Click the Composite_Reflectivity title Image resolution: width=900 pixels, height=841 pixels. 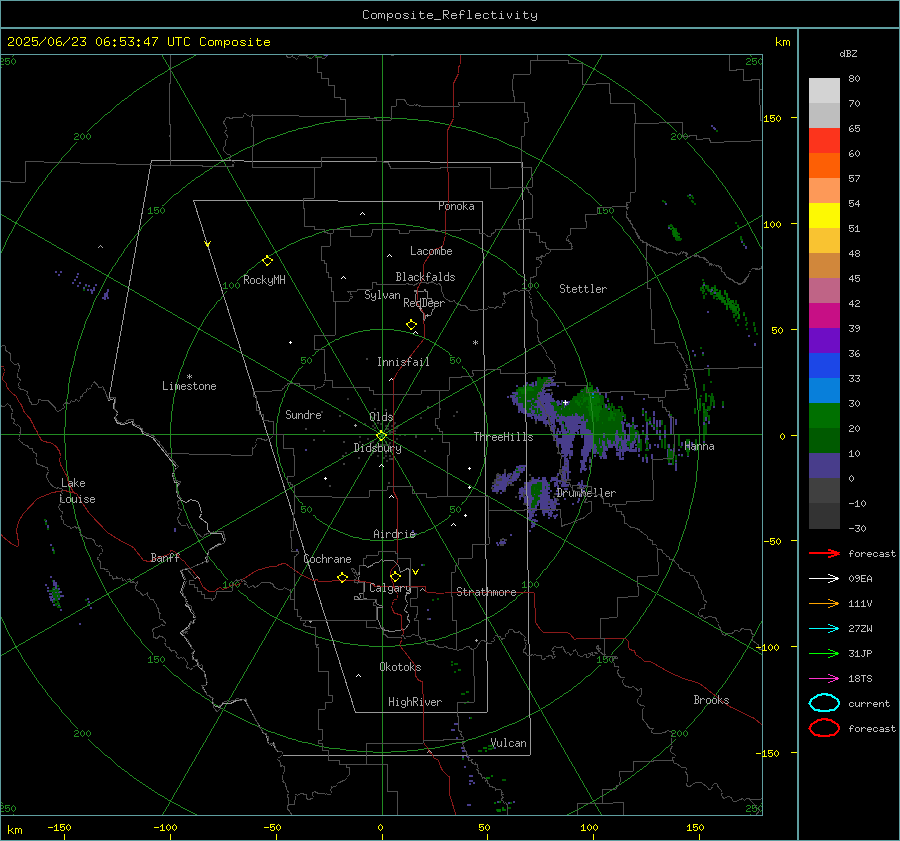[x=449, y=15]
